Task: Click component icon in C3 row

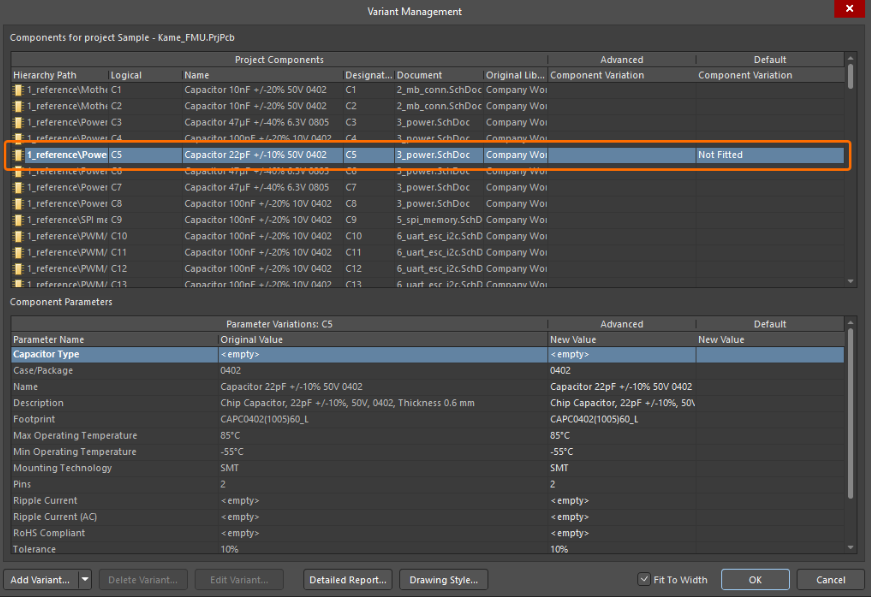Action: (18, 122)
